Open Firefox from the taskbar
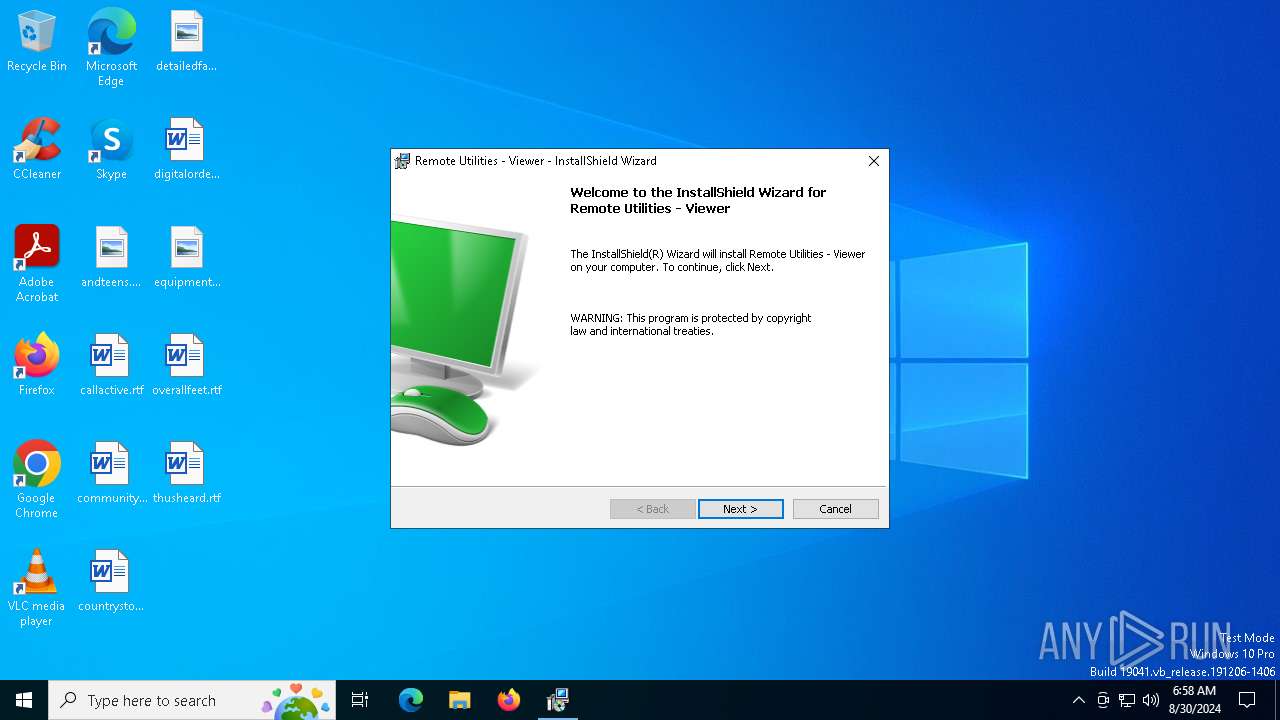 coord(509,700)
